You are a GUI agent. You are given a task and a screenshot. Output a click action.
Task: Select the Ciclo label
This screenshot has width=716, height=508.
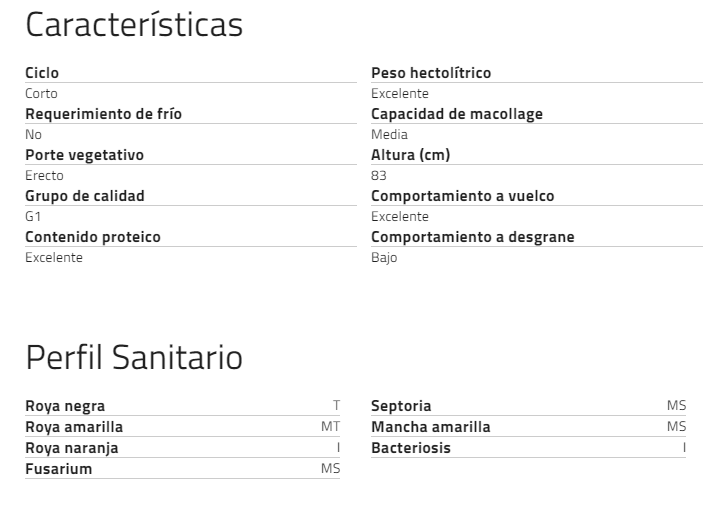[42, 73]
